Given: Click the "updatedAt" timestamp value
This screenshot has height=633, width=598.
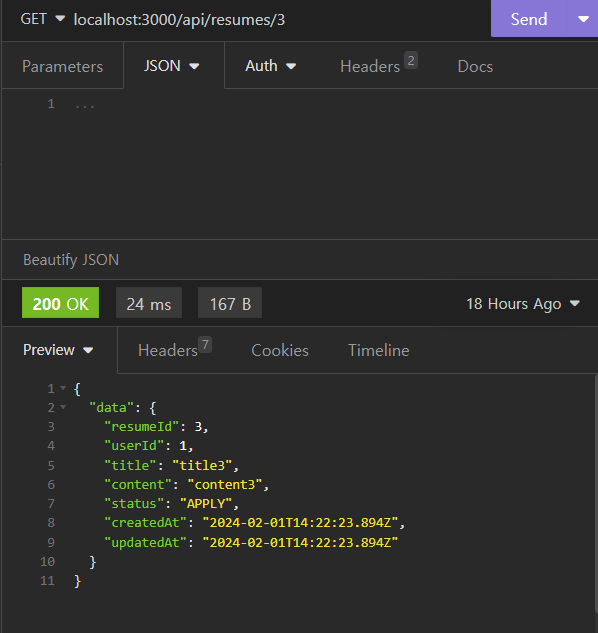Looking at the screenshot, I should point(300,542).
